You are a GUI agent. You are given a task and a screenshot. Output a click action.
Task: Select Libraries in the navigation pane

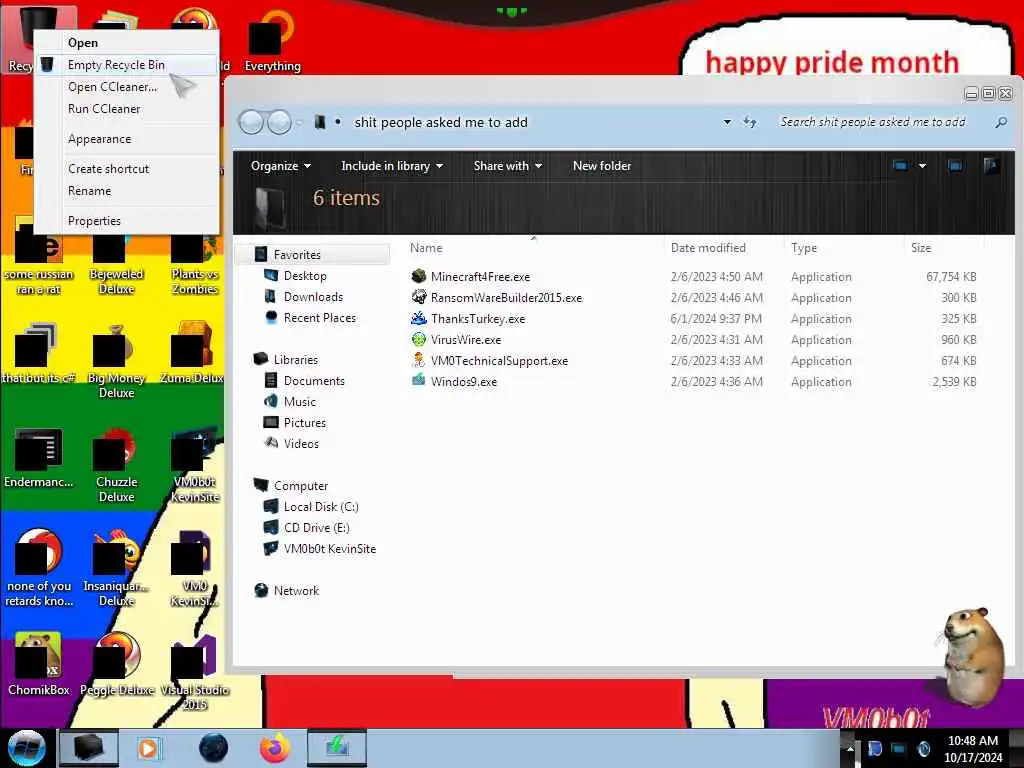pyautogui.click(x=295, y=360)
